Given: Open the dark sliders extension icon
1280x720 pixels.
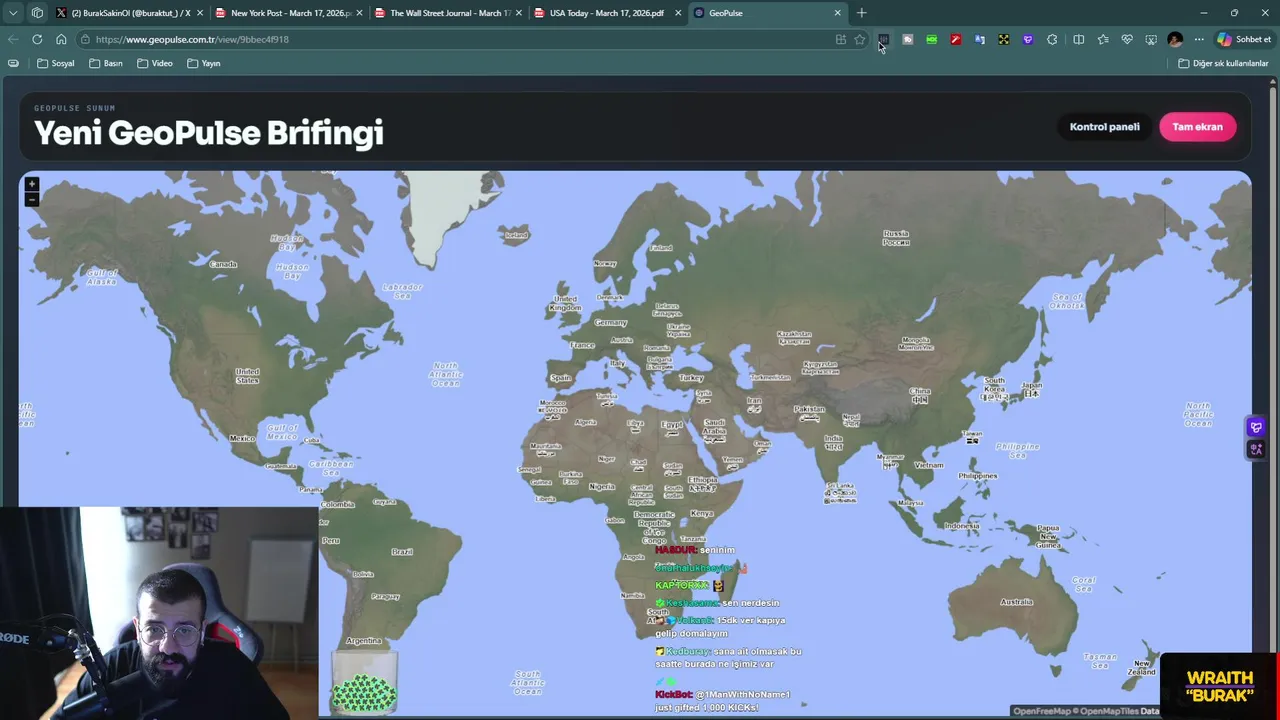Looking at the screenshot, I should (x=883, y=39).
